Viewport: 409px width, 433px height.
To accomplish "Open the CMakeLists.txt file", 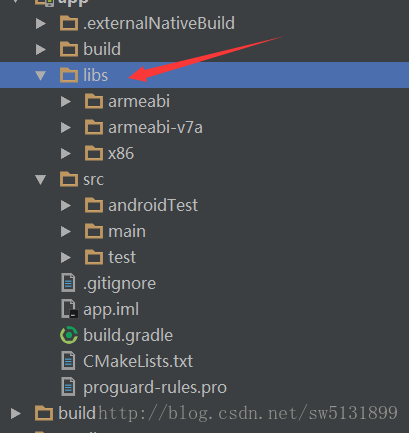I will [138, 361].
